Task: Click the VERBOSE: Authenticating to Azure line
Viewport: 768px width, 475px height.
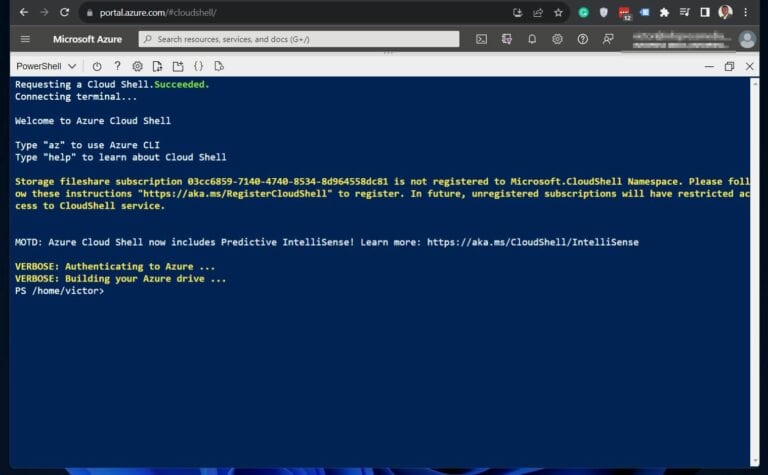Action: coord(115,266)
